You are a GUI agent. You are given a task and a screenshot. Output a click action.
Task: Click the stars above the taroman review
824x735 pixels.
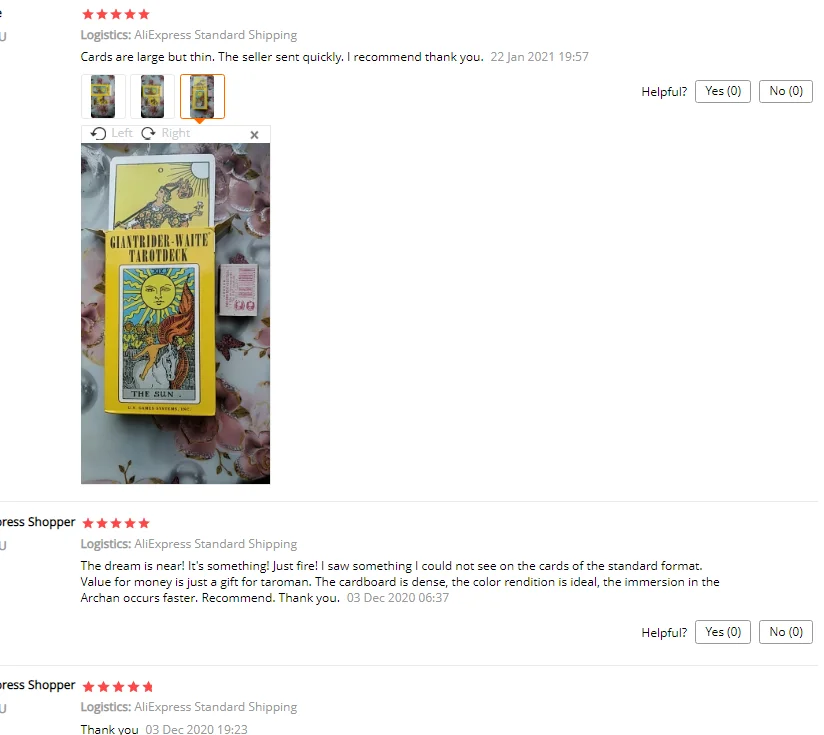(116, 523)
